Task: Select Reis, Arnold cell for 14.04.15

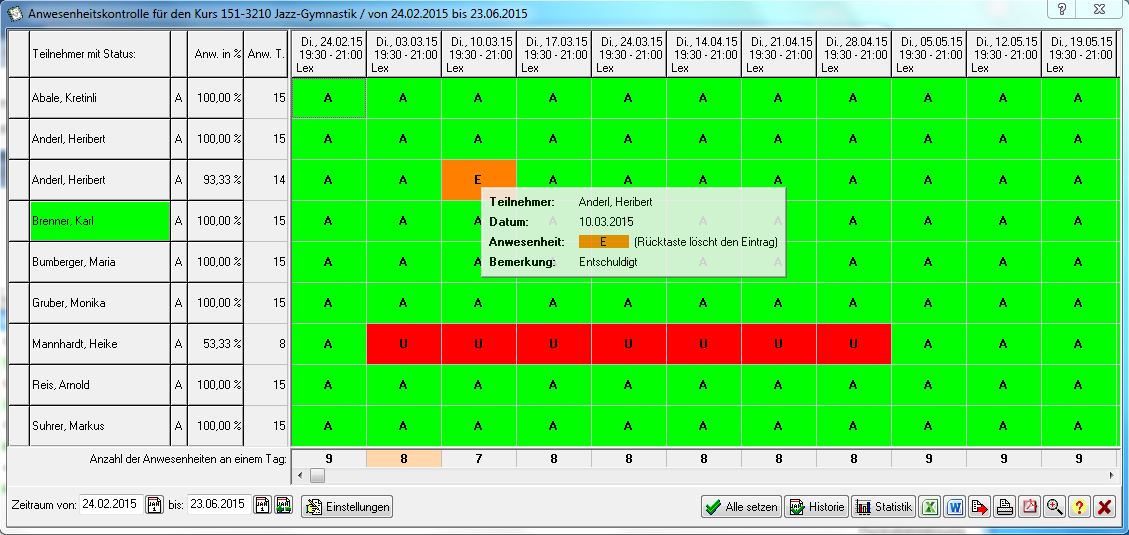Action: click(x=703, y=385)
